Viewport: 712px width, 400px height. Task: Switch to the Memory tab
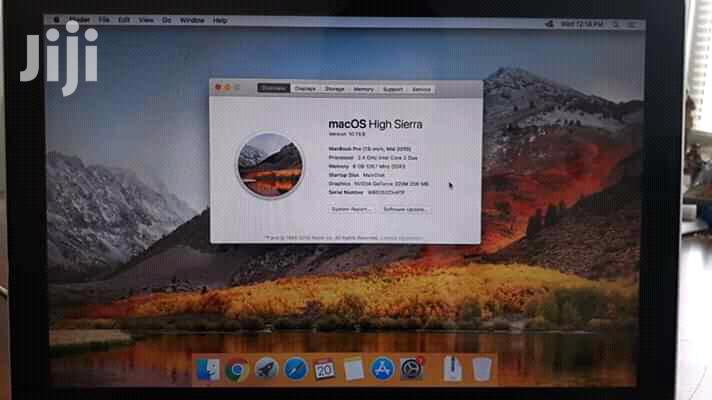click(363, 89)
